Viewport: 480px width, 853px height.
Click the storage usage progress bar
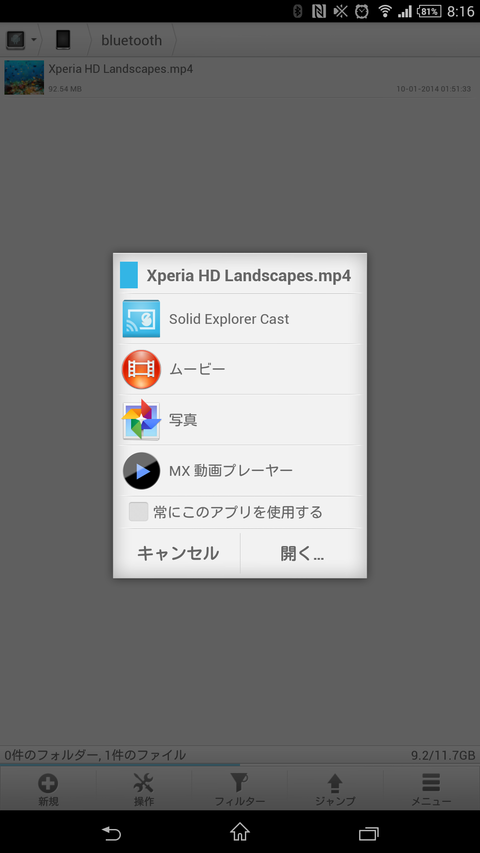point(240,765)
